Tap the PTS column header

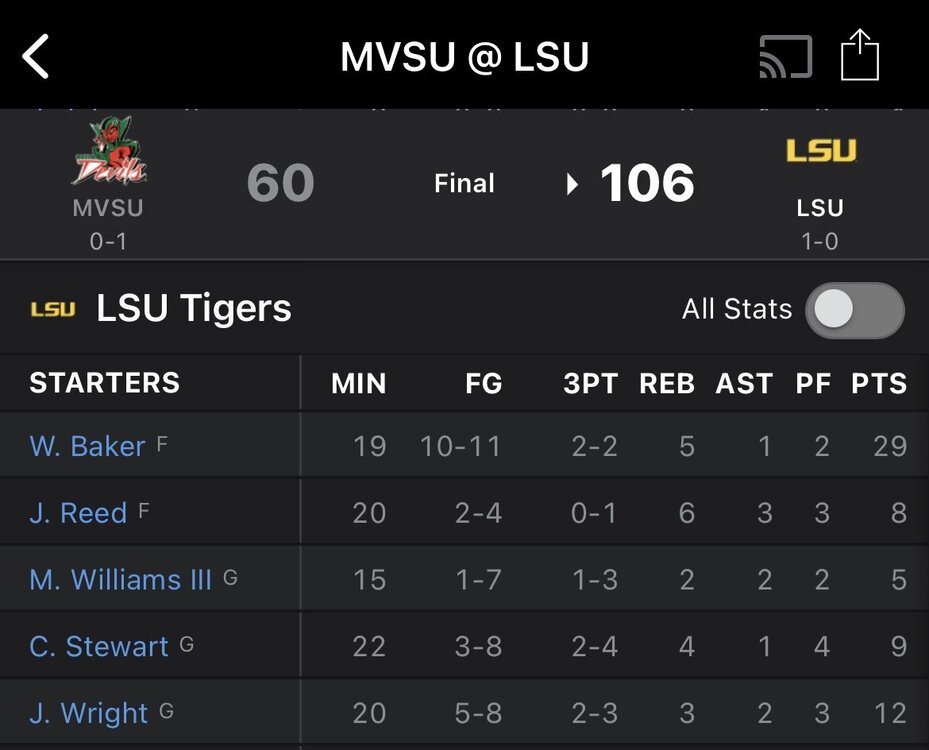click(x=879, y=384)
